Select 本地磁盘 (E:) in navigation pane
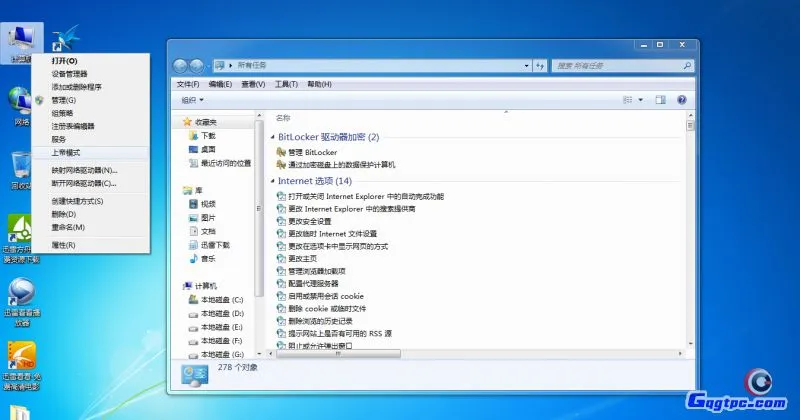The width and height of the screenshot is (800, 420). (216, 328)
